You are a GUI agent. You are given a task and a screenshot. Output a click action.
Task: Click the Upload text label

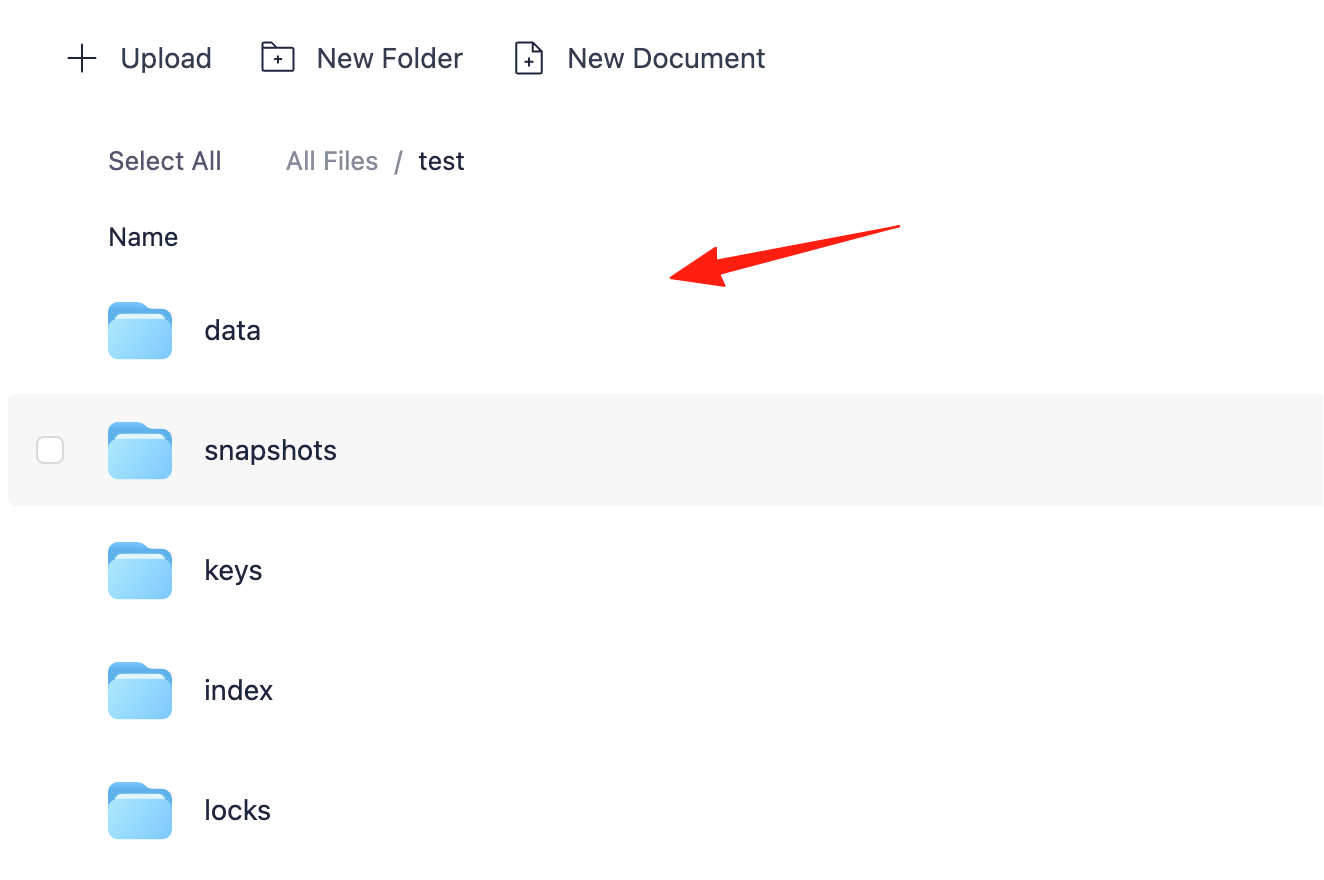coord(166,59)
